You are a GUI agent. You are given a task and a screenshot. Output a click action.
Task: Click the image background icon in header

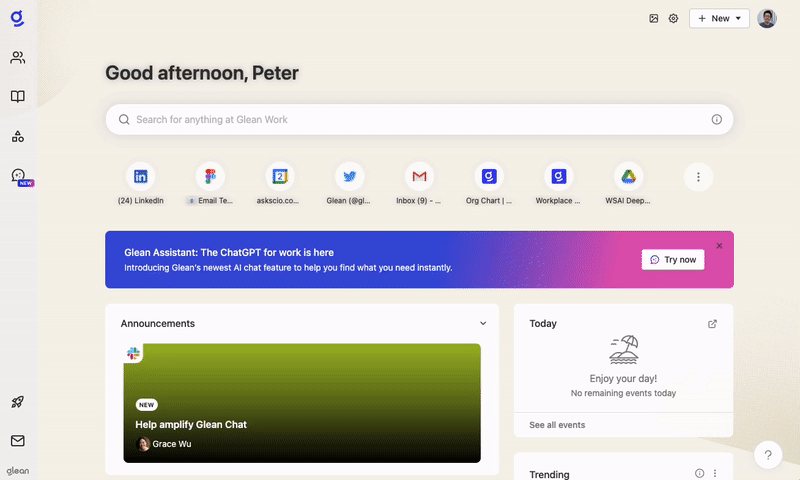pyautogui.click(x=654, y=18)
